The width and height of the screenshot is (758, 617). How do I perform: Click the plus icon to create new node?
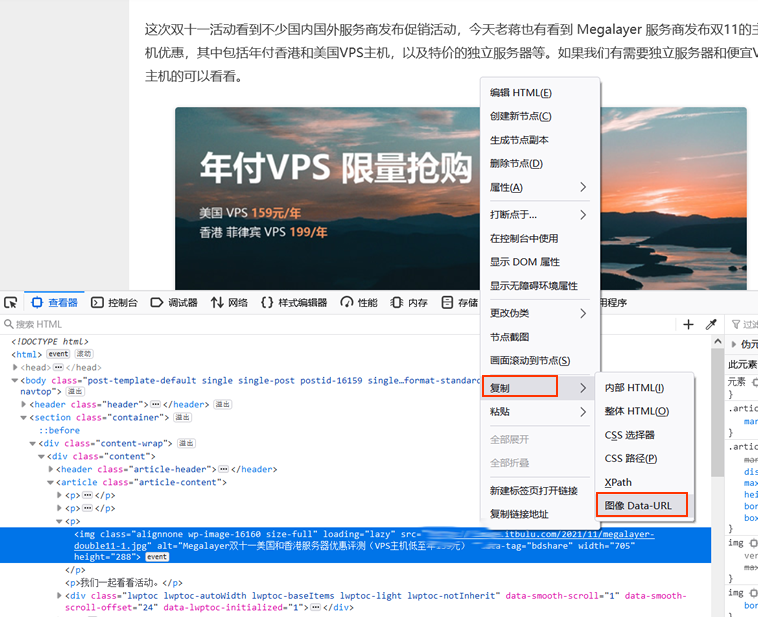[688, 324]
